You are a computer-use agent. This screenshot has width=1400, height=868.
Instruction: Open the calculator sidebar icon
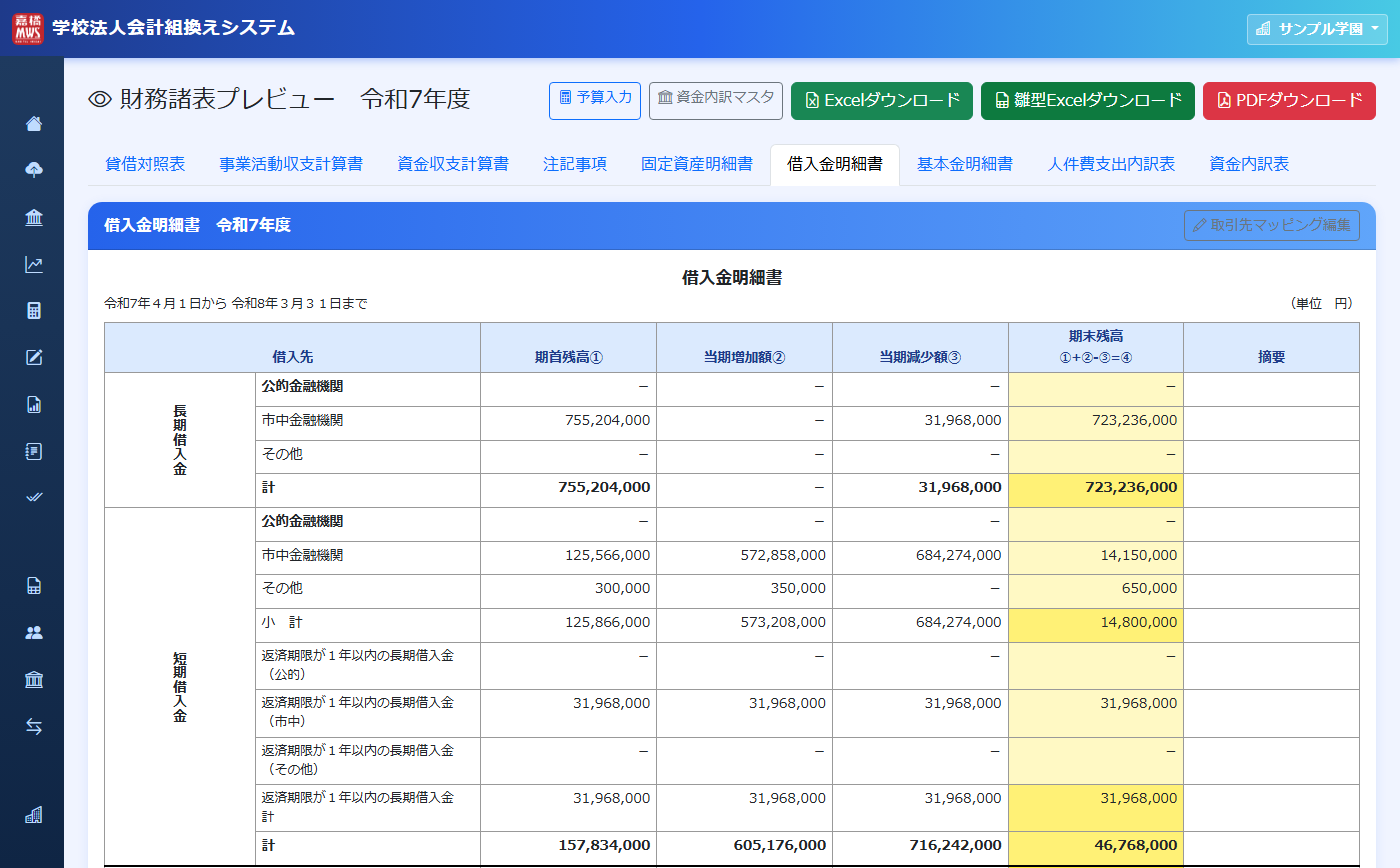coord(34,311)
